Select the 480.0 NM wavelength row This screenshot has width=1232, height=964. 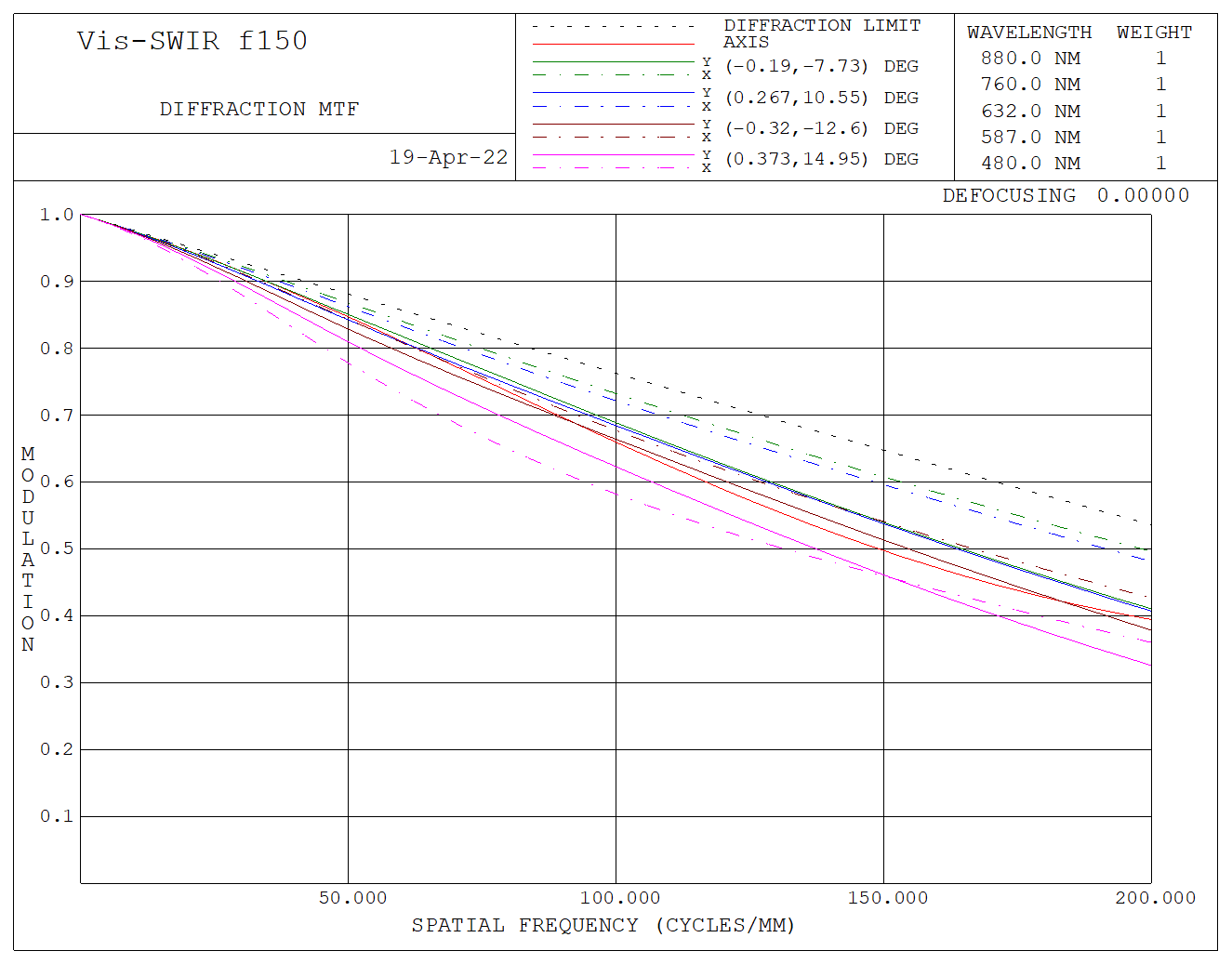point(1030,164)
